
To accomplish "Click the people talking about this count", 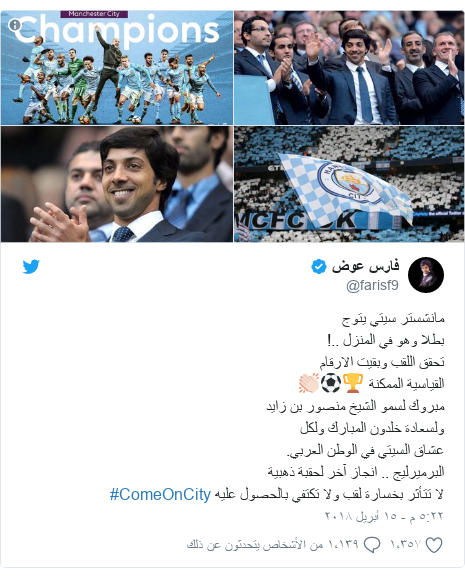I will click(x=273, y=545).
